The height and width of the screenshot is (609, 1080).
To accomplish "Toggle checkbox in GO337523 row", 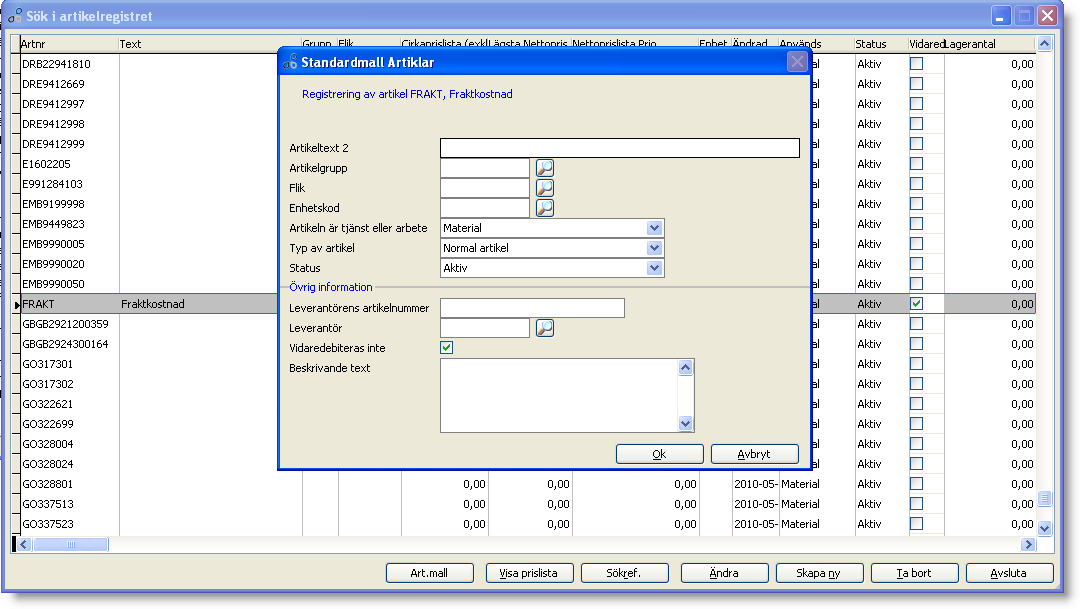I will point(916,524).
